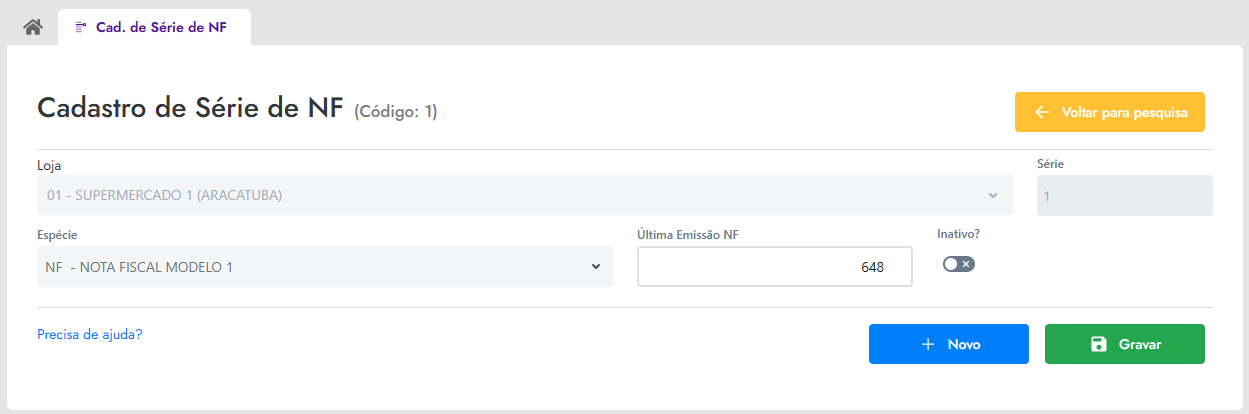
Task: Open the Home tab icon
Action: (33, 27)
